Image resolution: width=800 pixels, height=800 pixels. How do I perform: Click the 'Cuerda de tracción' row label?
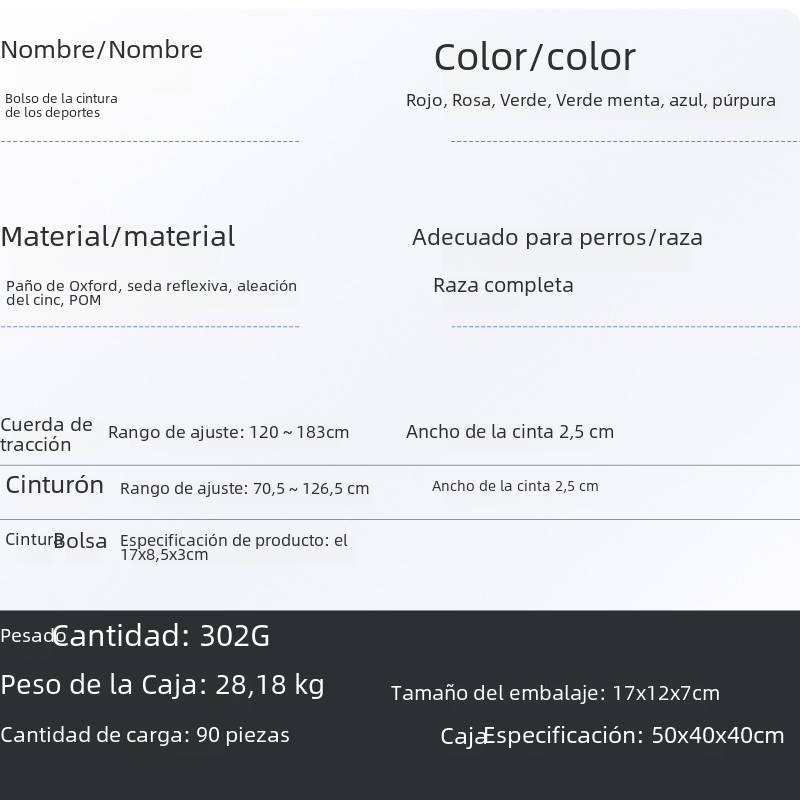[x=46, y=434]
